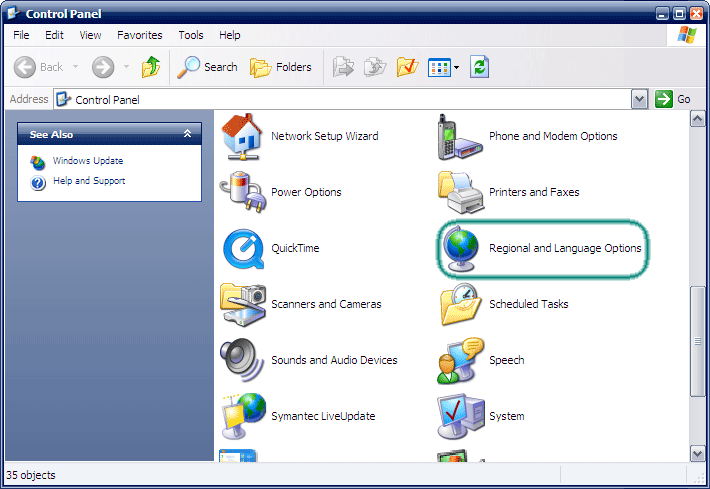Toggle the Folders pane button
This screenshot has height=489, width=710.
[x=281, y=68]
